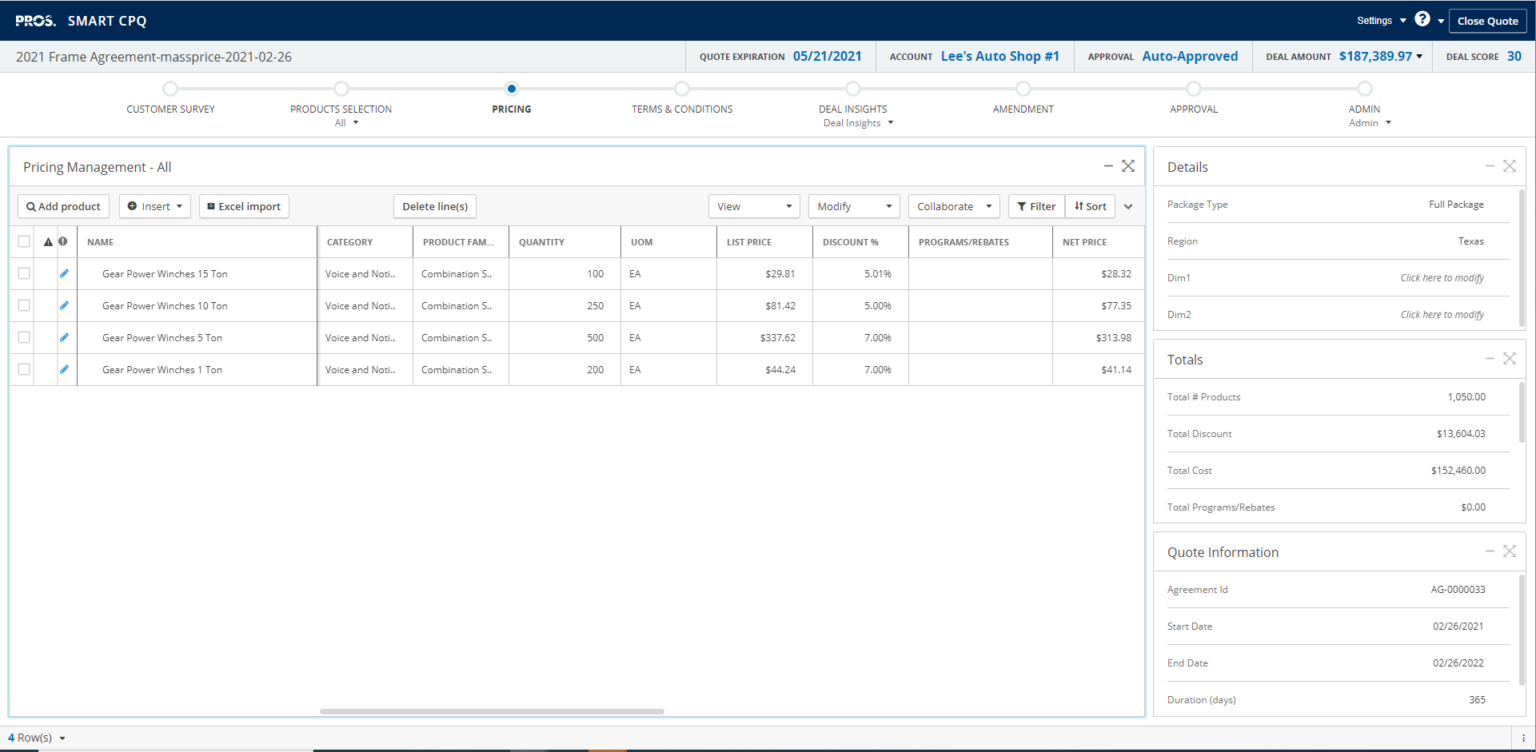Check the Gear Power Winches 1 Ton row
Viewport: 1536px width, 752px height.
[24, 369]
